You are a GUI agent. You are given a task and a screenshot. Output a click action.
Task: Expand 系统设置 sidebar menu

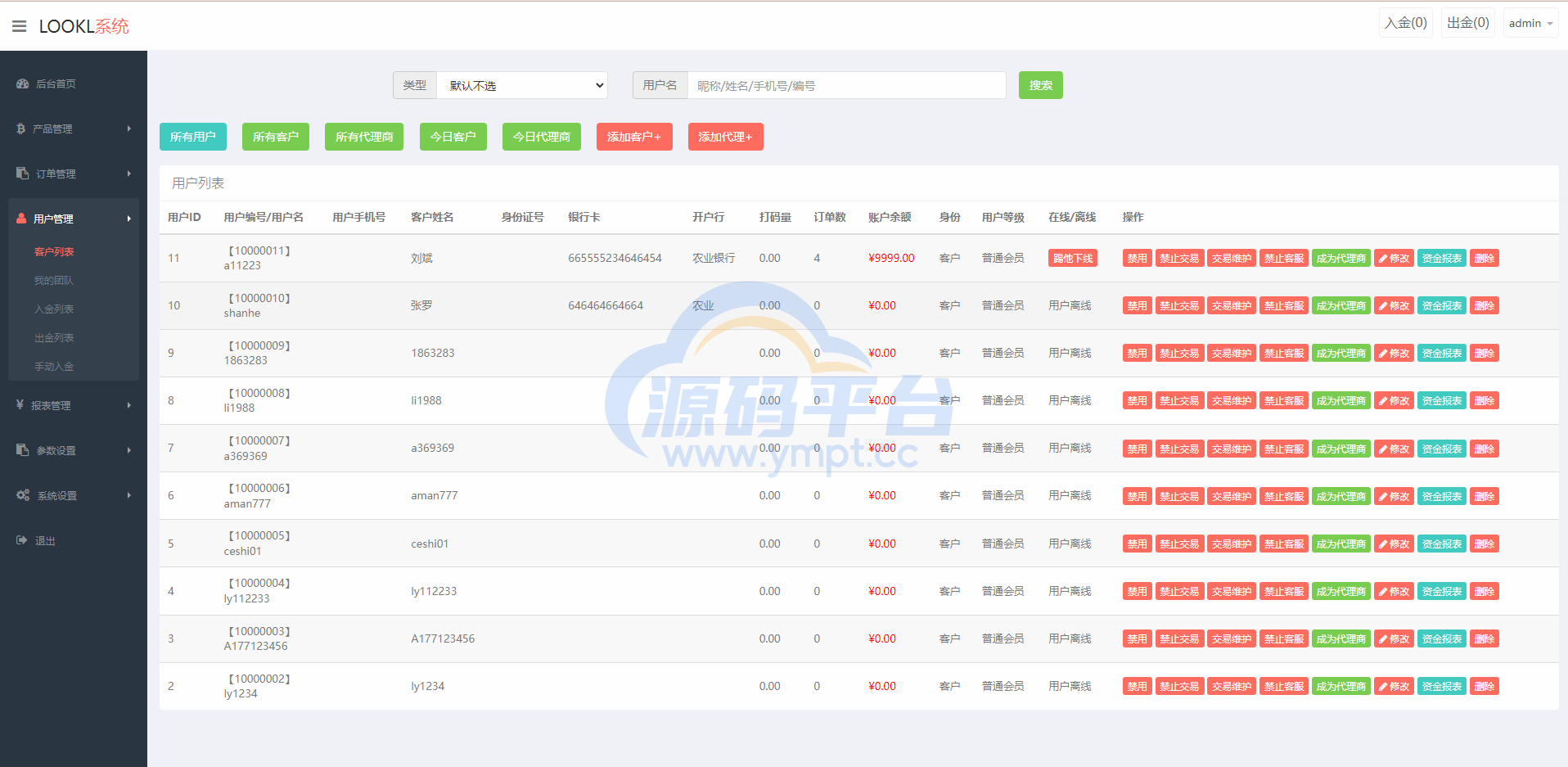click(x=74, y=495)
